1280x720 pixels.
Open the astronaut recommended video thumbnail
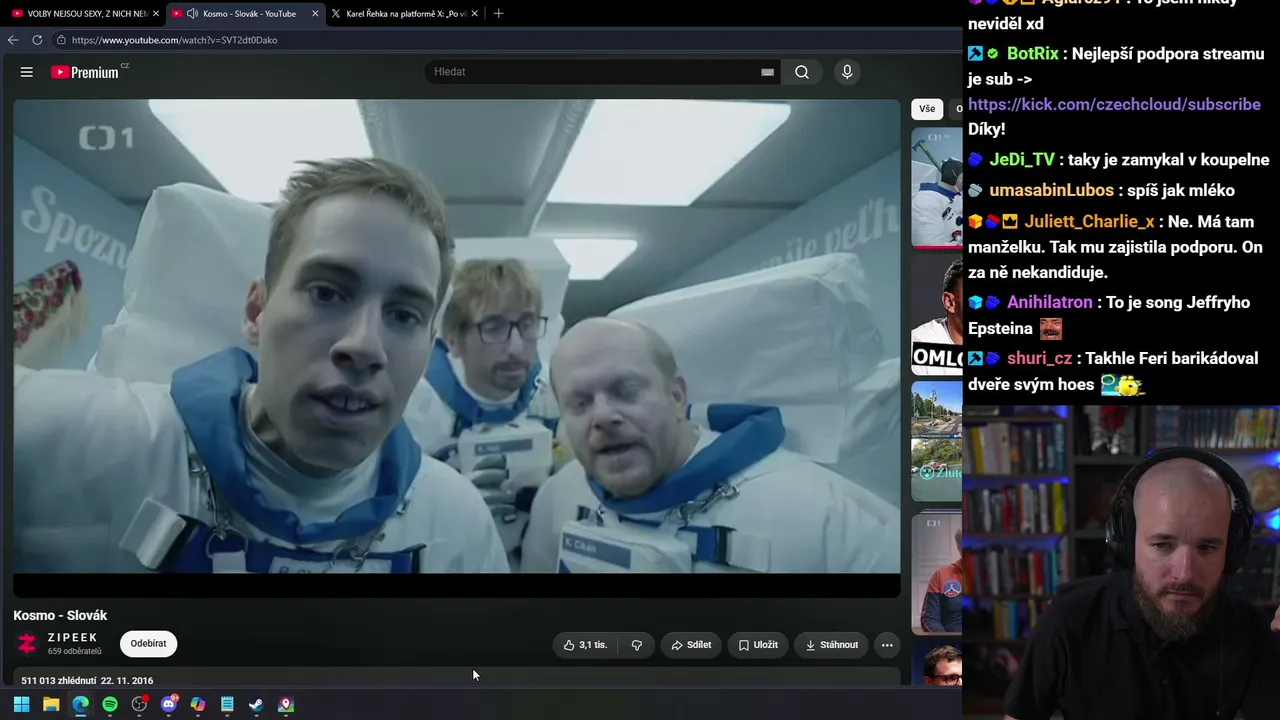point(937,187)
